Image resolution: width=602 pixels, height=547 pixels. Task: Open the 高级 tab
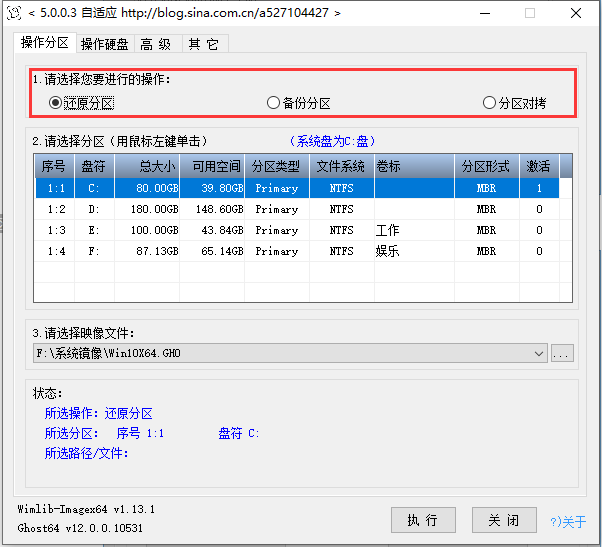[155, 44]
